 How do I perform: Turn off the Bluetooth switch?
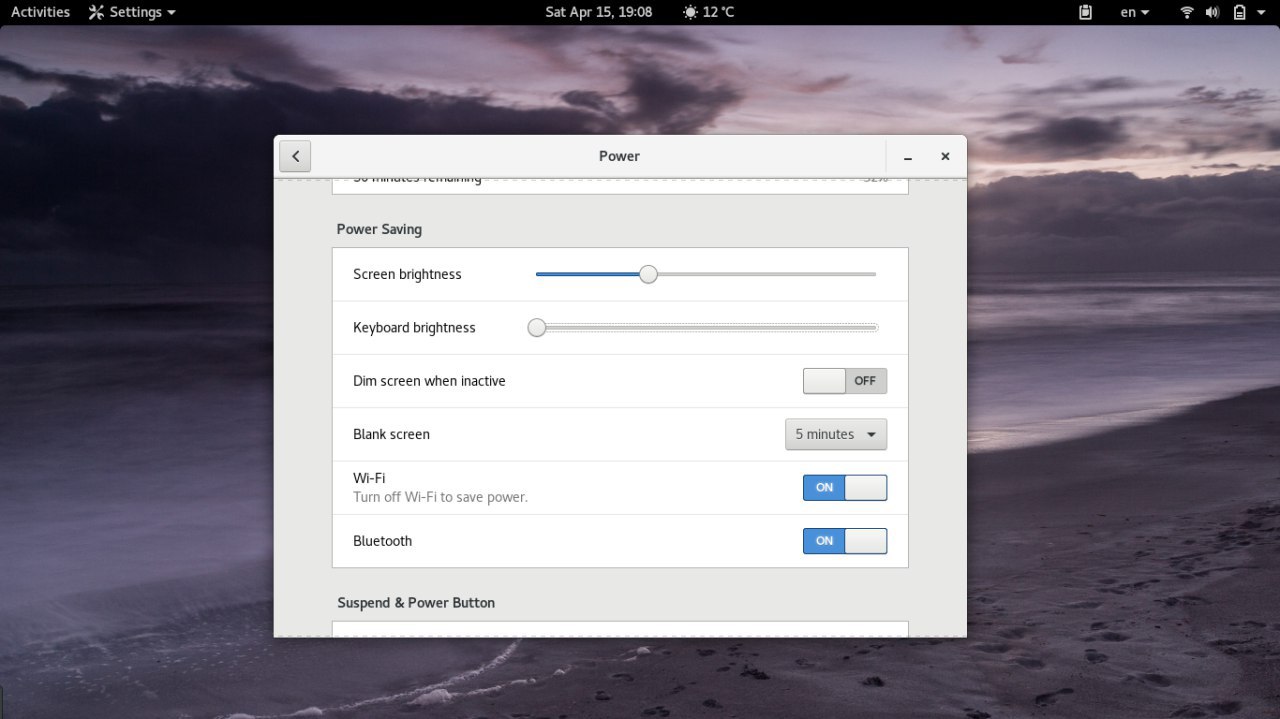(845, 541)
